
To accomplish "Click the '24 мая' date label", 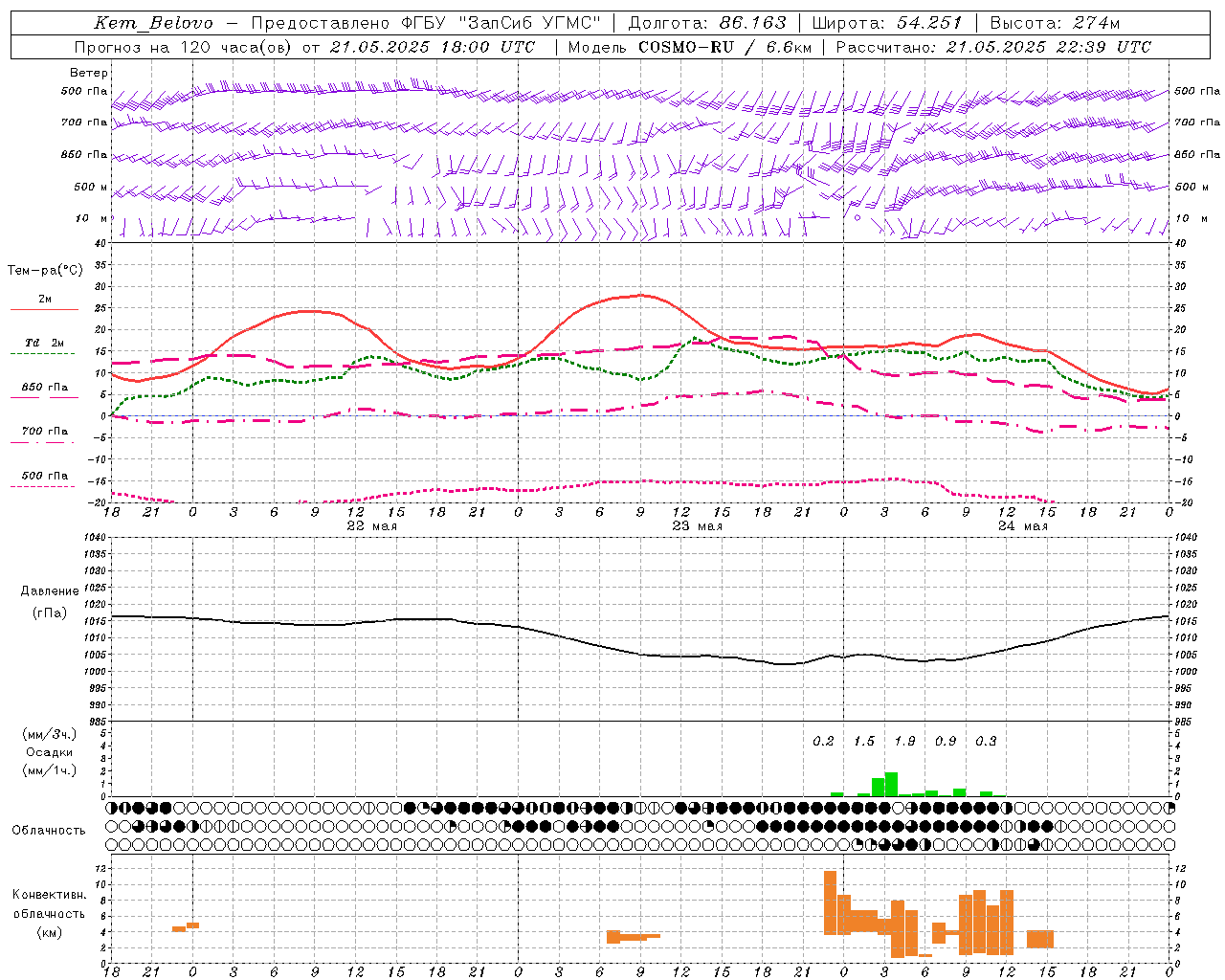I will [1023, 526].
